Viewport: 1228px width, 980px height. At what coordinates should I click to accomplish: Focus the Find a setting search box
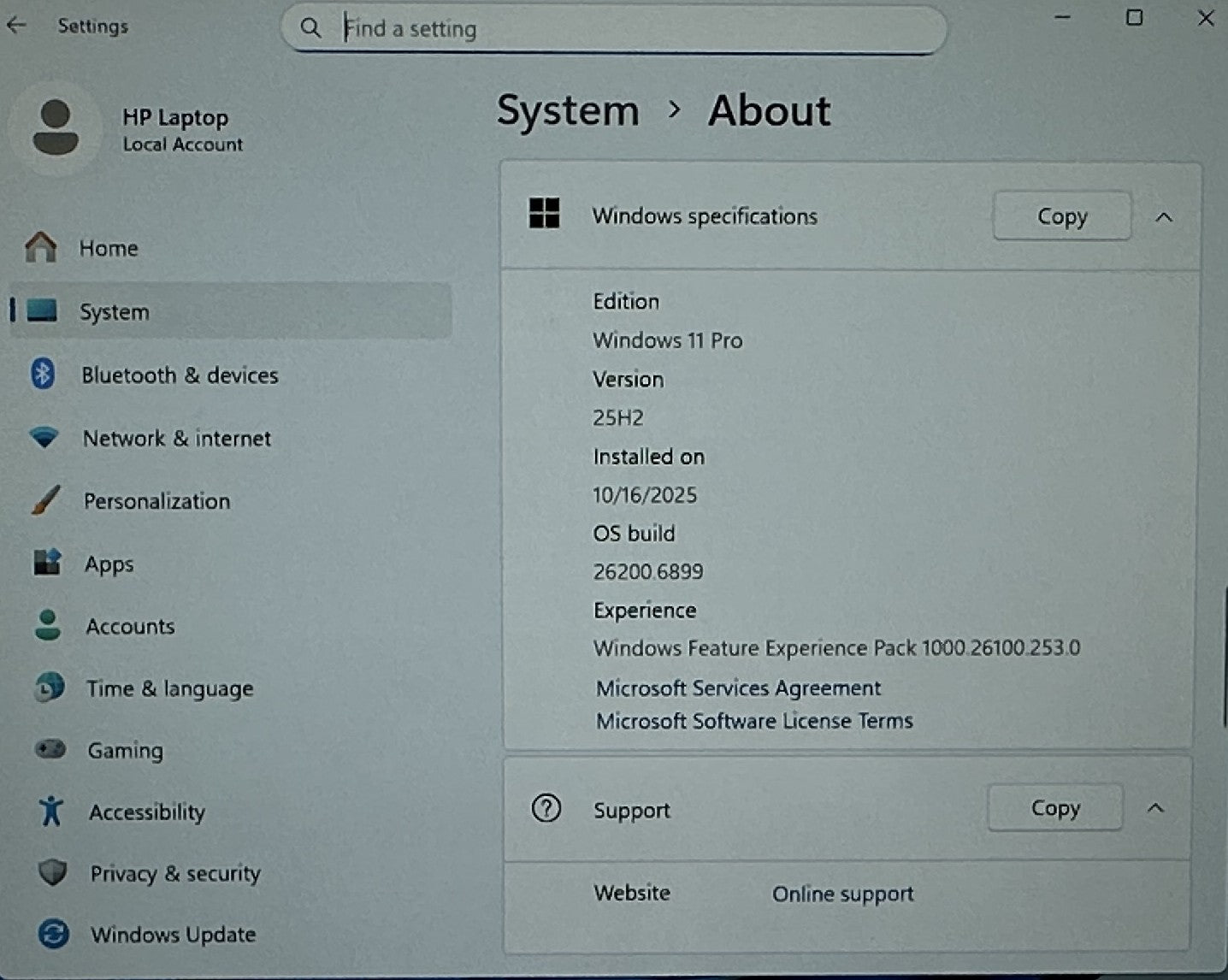pyautogui.click(x=614, y=29)
